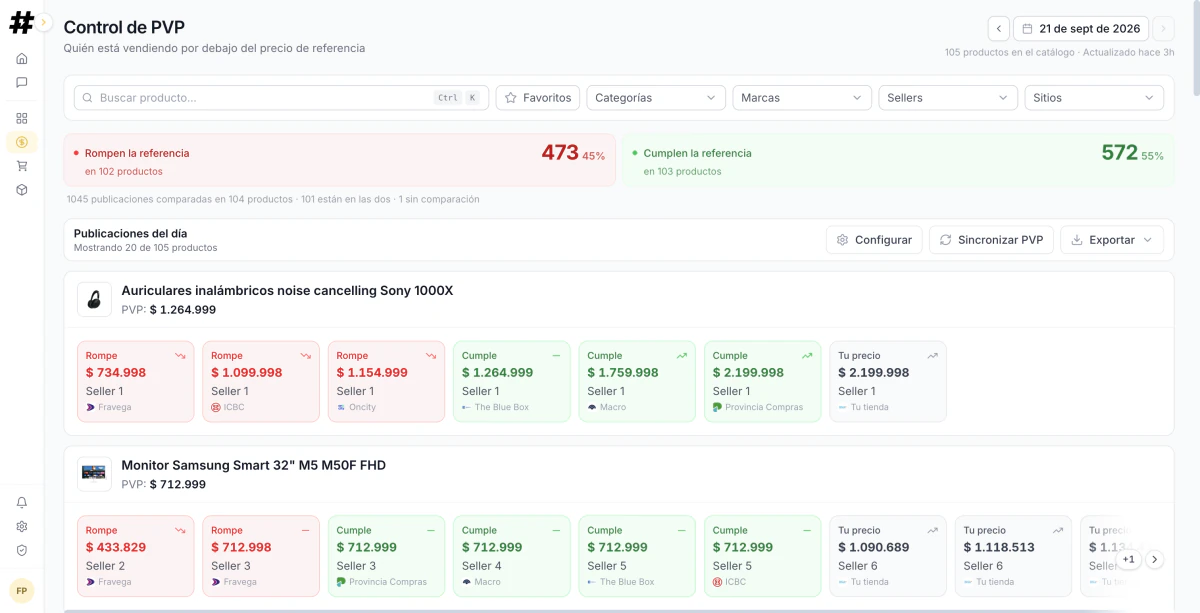1200x613 pixels.
Task: Expand the Categorías dropdown
Action: coord(656,98)
